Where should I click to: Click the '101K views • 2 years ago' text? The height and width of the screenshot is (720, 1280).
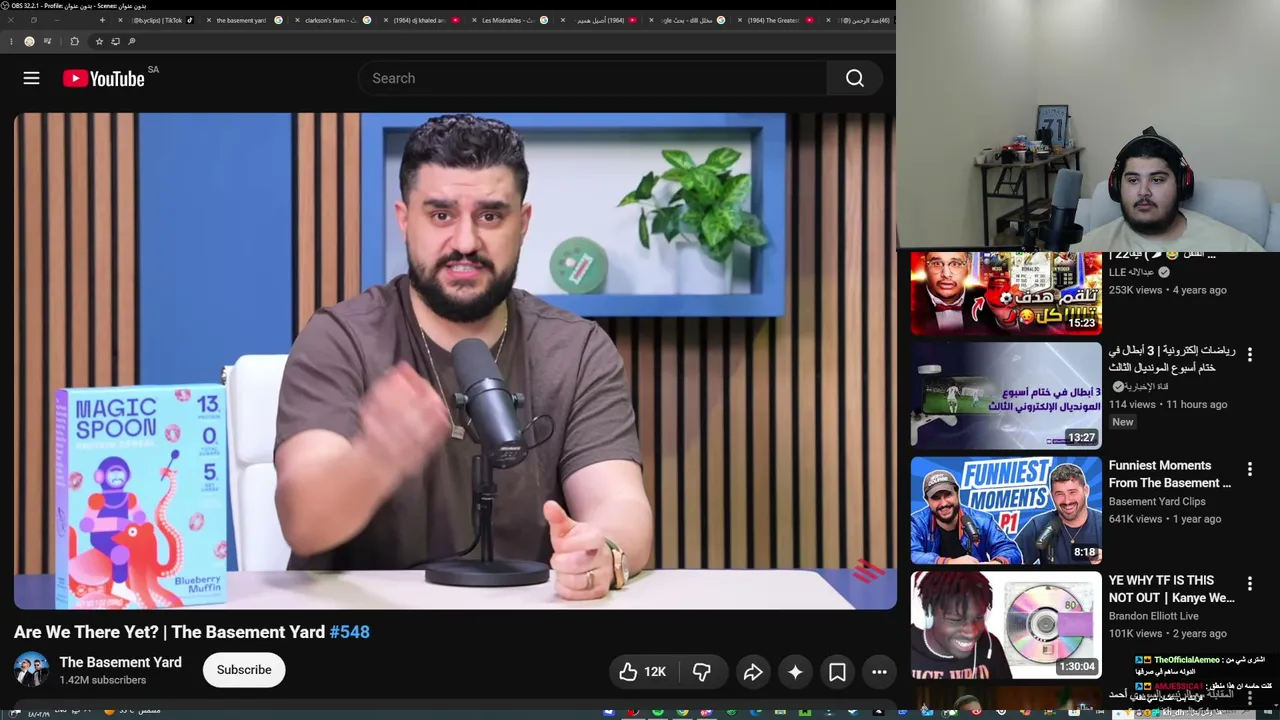1168,633
